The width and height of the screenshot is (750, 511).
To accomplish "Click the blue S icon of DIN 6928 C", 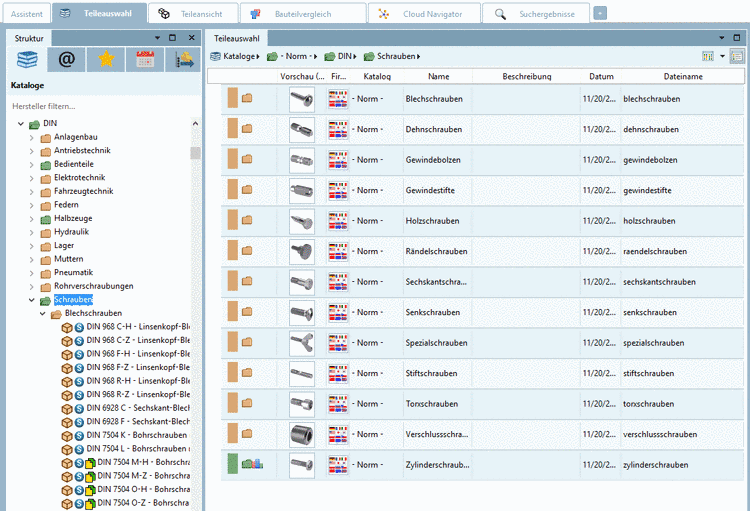I will (79, 409).
